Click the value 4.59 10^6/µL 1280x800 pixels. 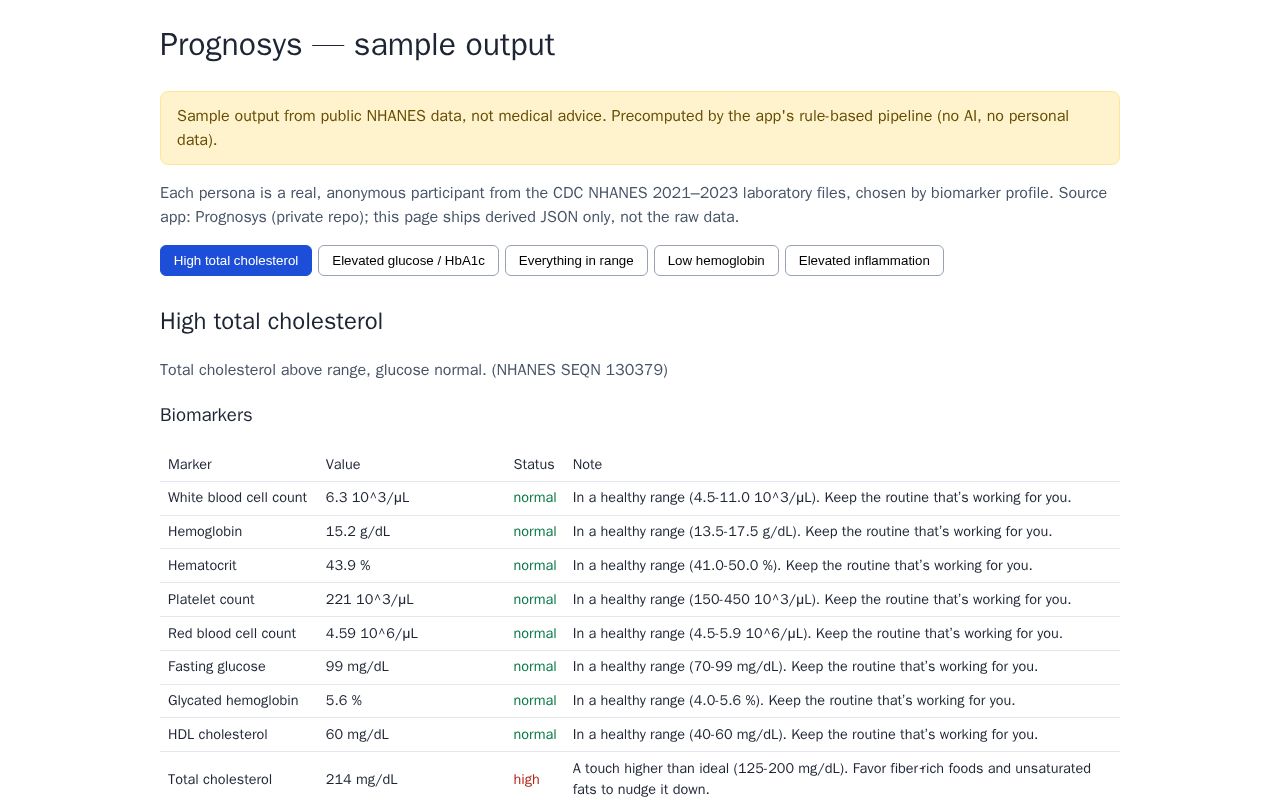tap(372, 634)
